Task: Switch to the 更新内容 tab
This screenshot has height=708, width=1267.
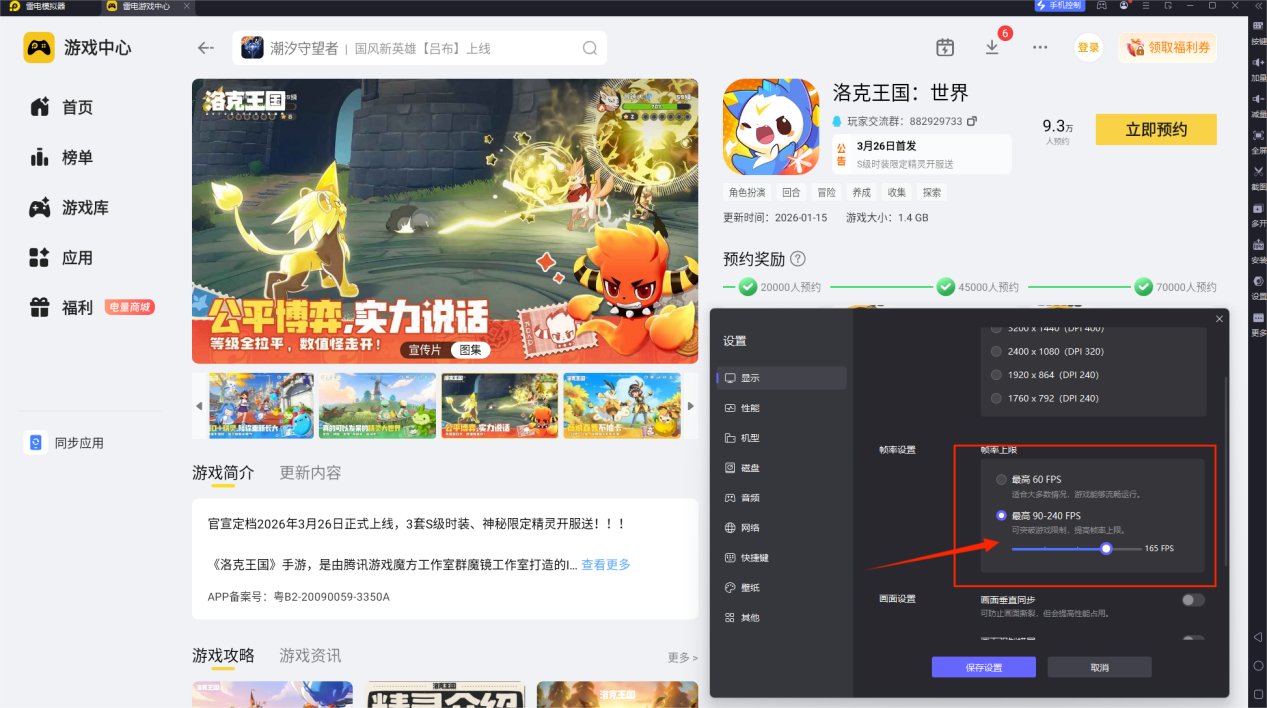Action: click(x=310, y=472)
